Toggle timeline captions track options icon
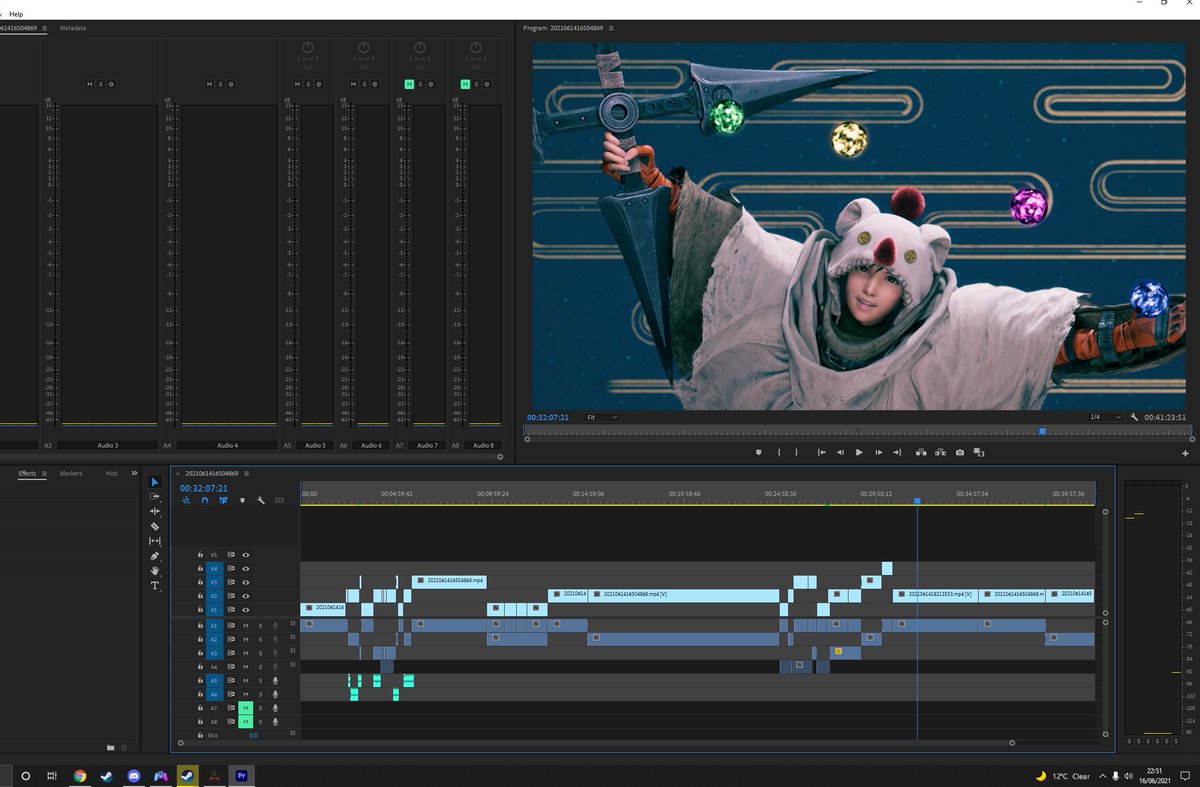Screen dimensions: 1200x787 tap(279, 500)
